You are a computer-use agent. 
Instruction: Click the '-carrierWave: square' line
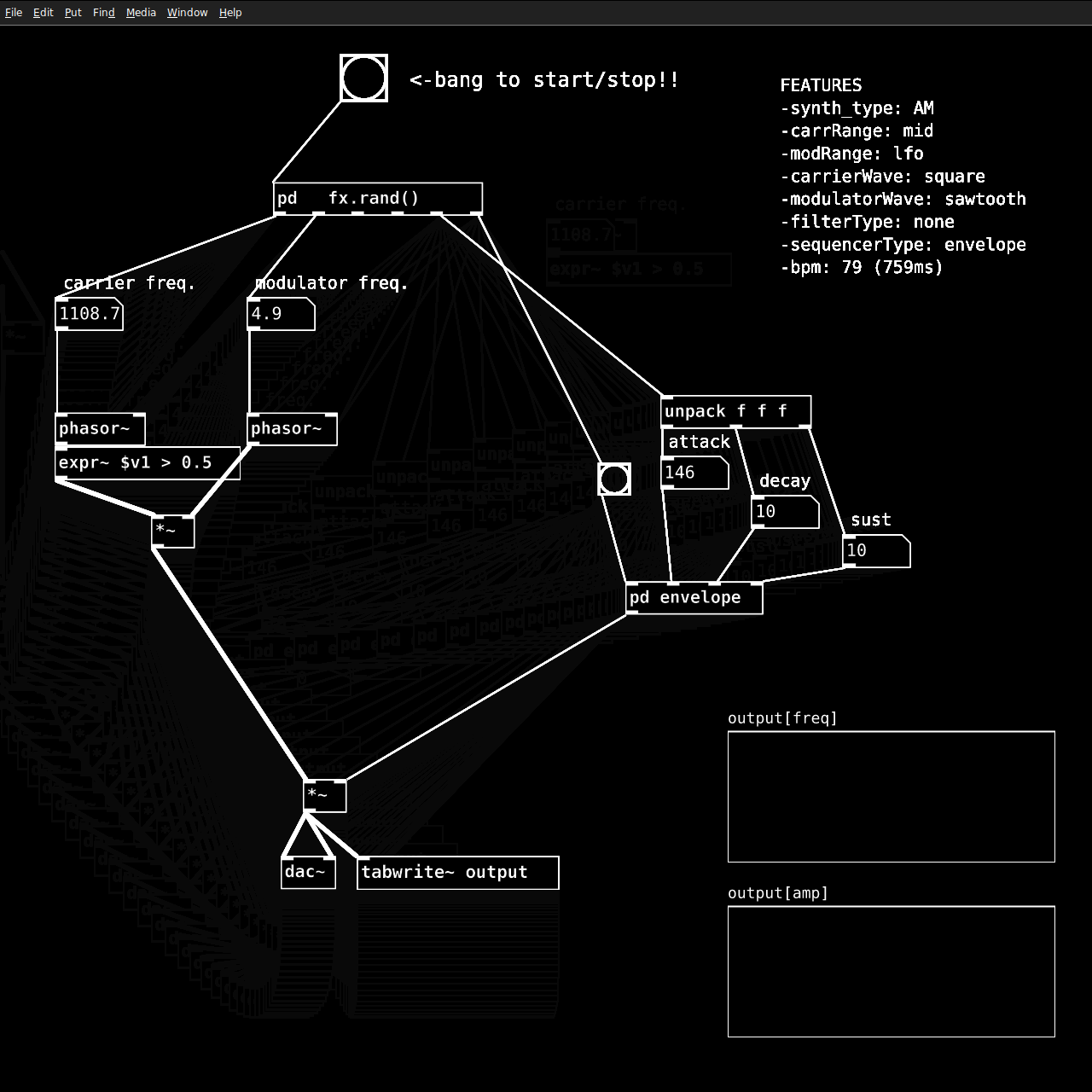[x=883, y=177]
